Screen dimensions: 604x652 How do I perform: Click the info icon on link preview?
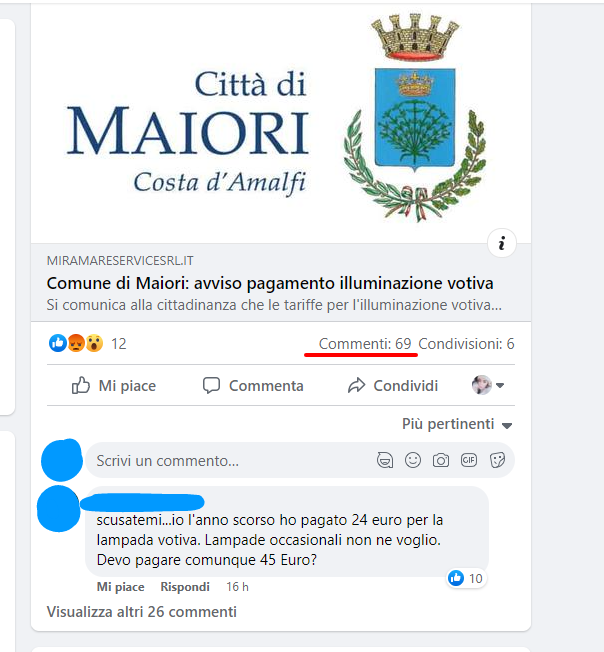pos(502,243)
